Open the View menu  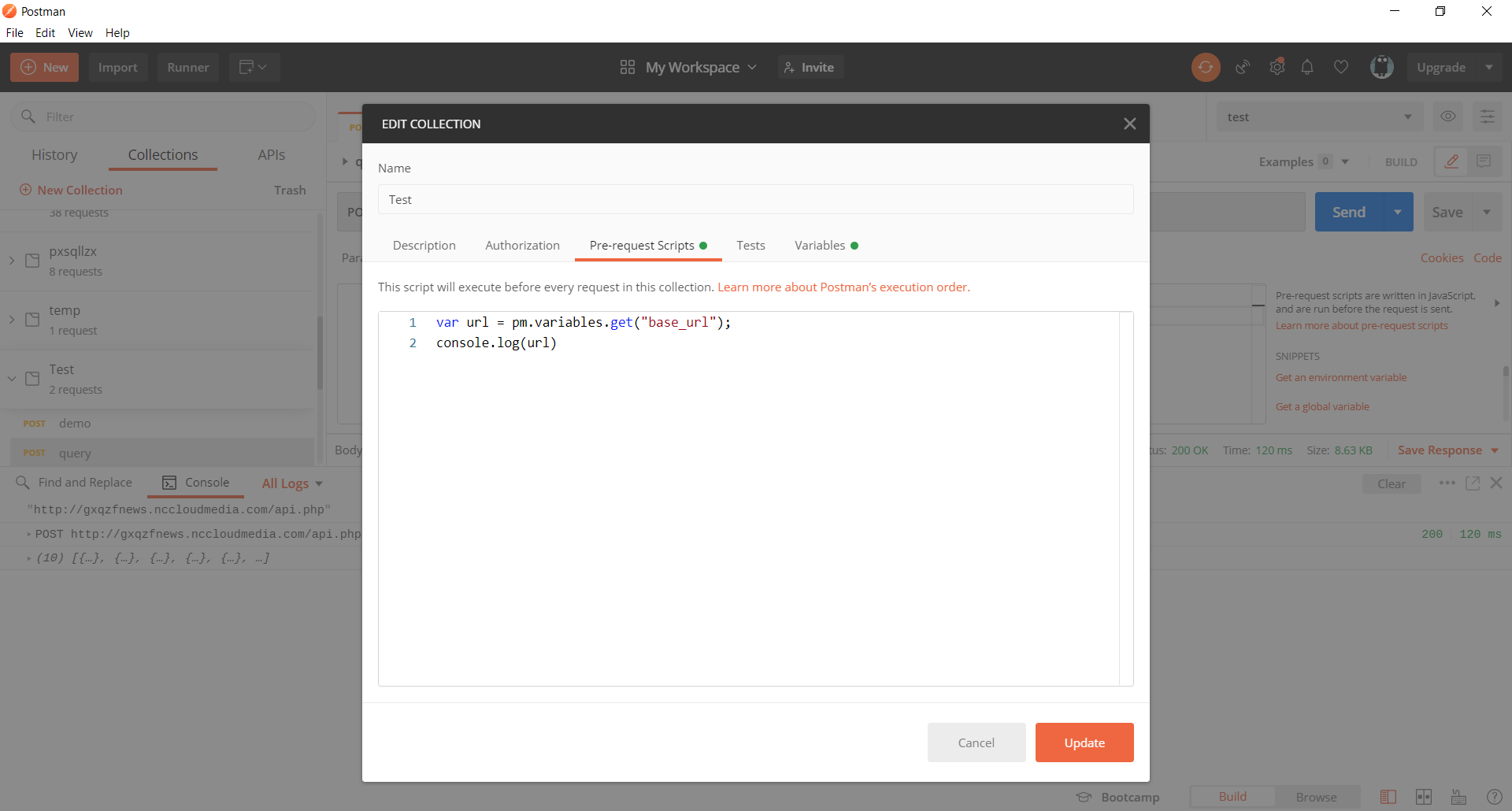point(80,32)
